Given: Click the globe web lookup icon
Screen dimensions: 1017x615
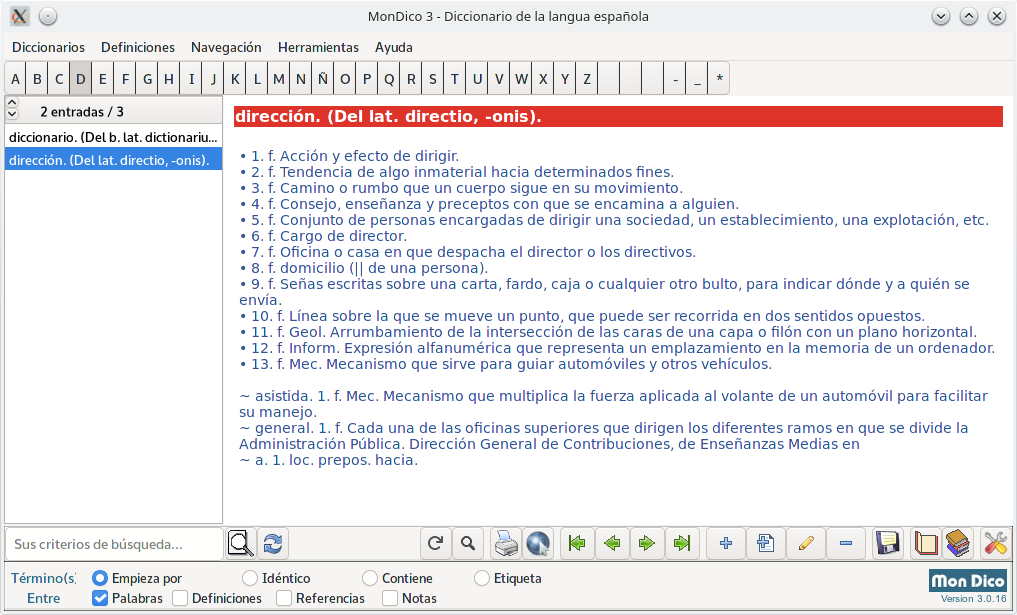Looking at the screenshot, I should coord(538,544).
